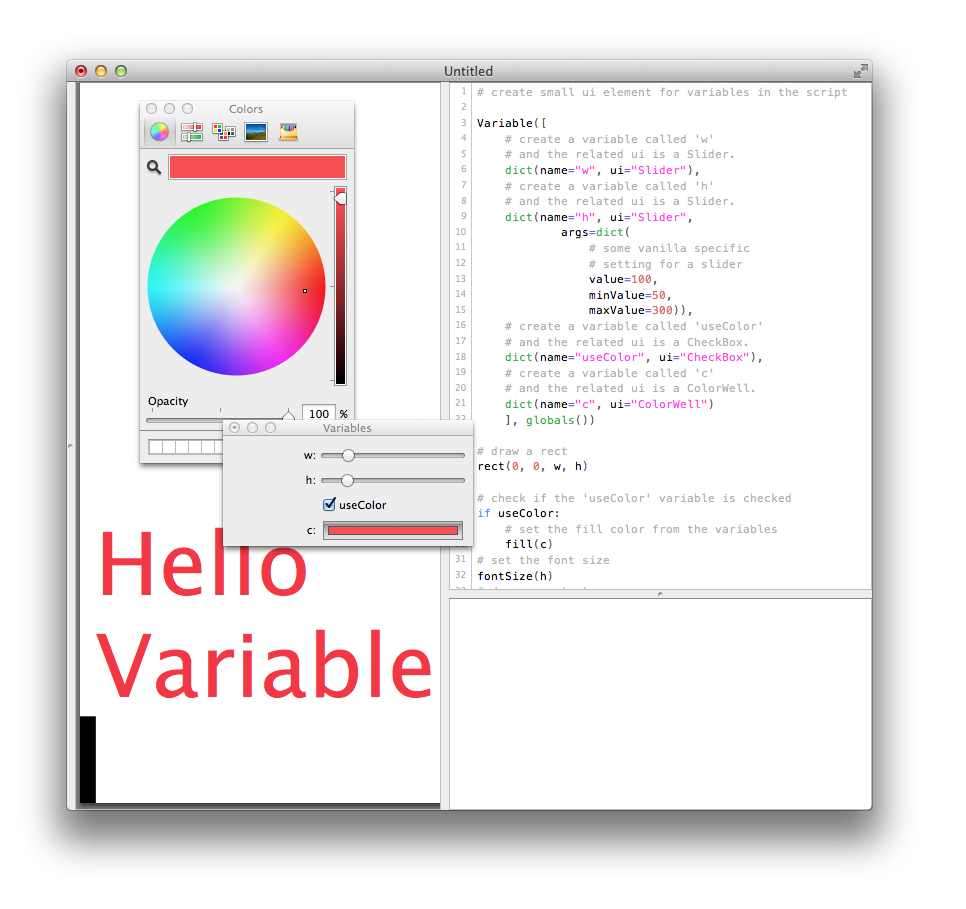Click the 'Variable' text in the canvas

coord(264,665)
